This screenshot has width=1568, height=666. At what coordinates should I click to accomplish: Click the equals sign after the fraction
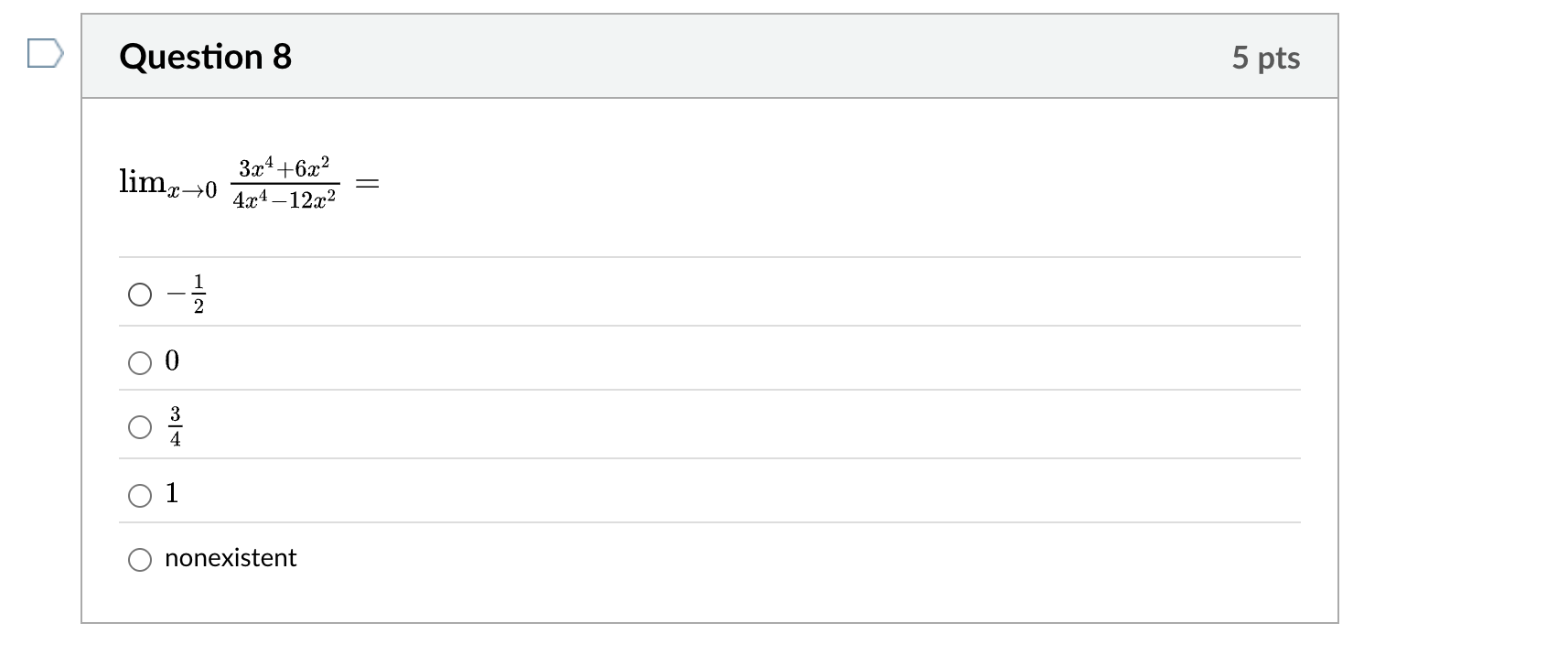point(367,185)
